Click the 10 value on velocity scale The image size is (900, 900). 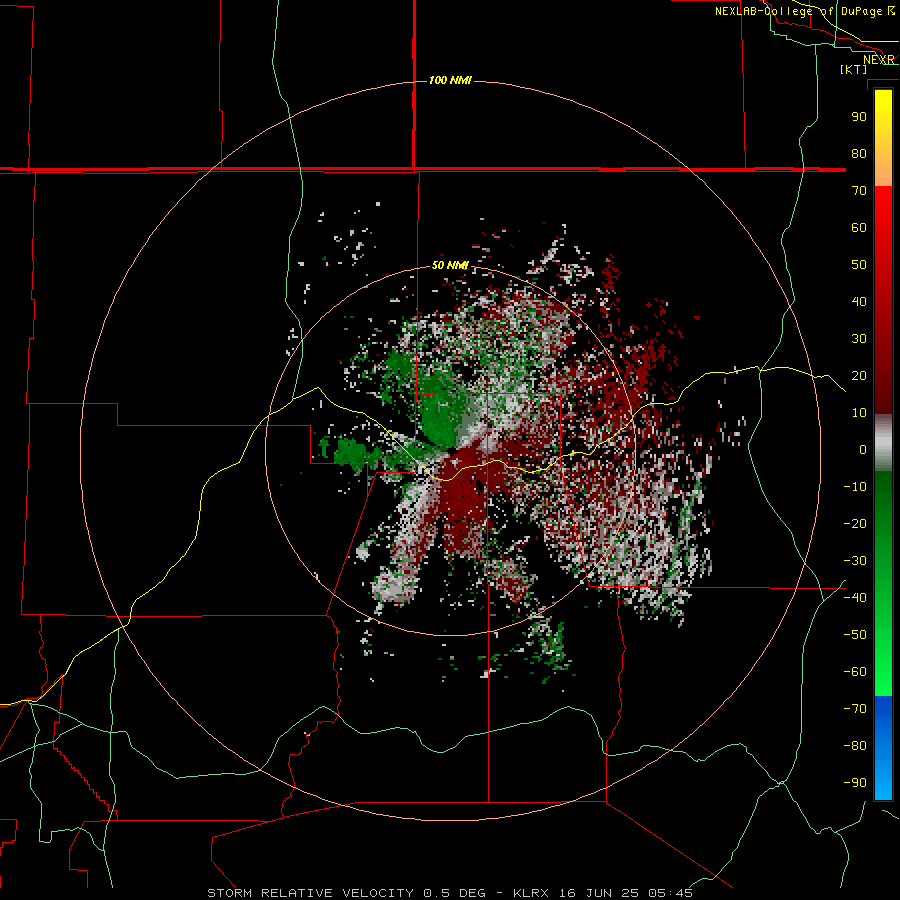click(859, 413)
